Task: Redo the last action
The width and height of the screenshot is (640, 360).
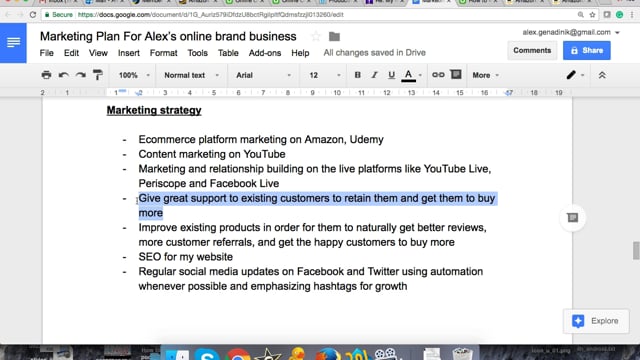Action: point(80,75)
